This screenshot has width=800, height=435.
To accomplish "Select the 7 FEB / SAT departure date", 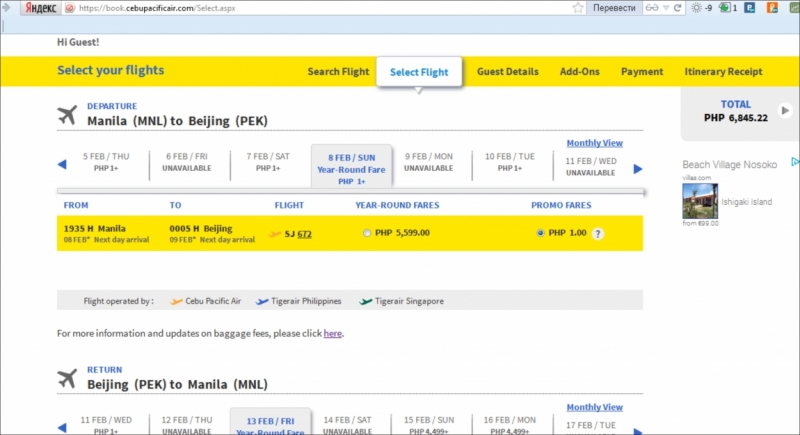I will 268,162.
